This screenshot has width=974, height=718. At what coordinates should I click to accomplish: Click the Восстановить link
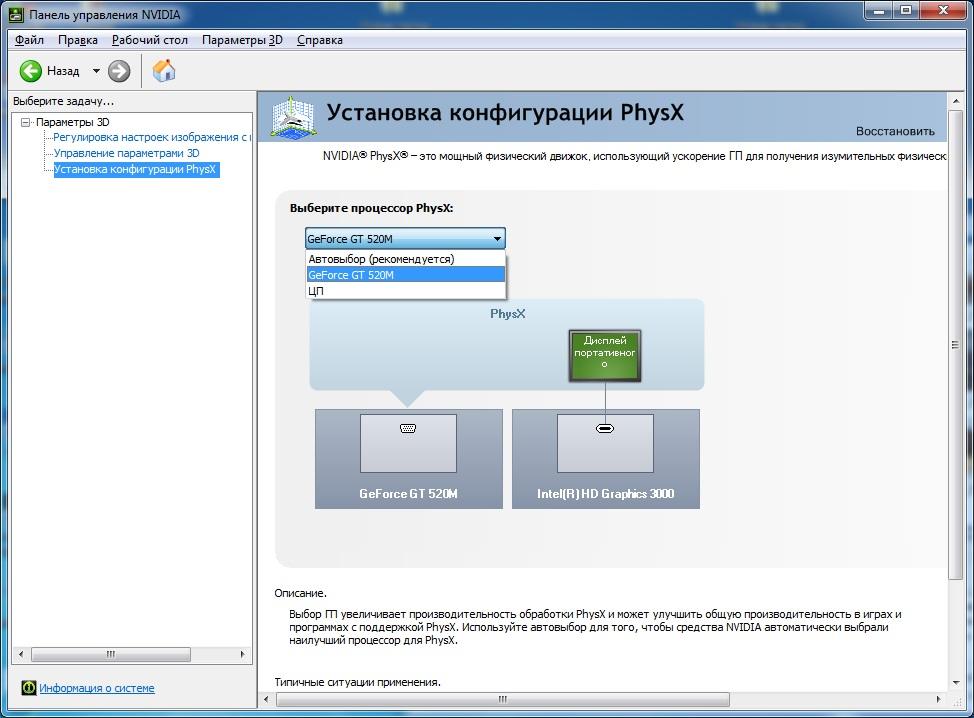(895, 131)
